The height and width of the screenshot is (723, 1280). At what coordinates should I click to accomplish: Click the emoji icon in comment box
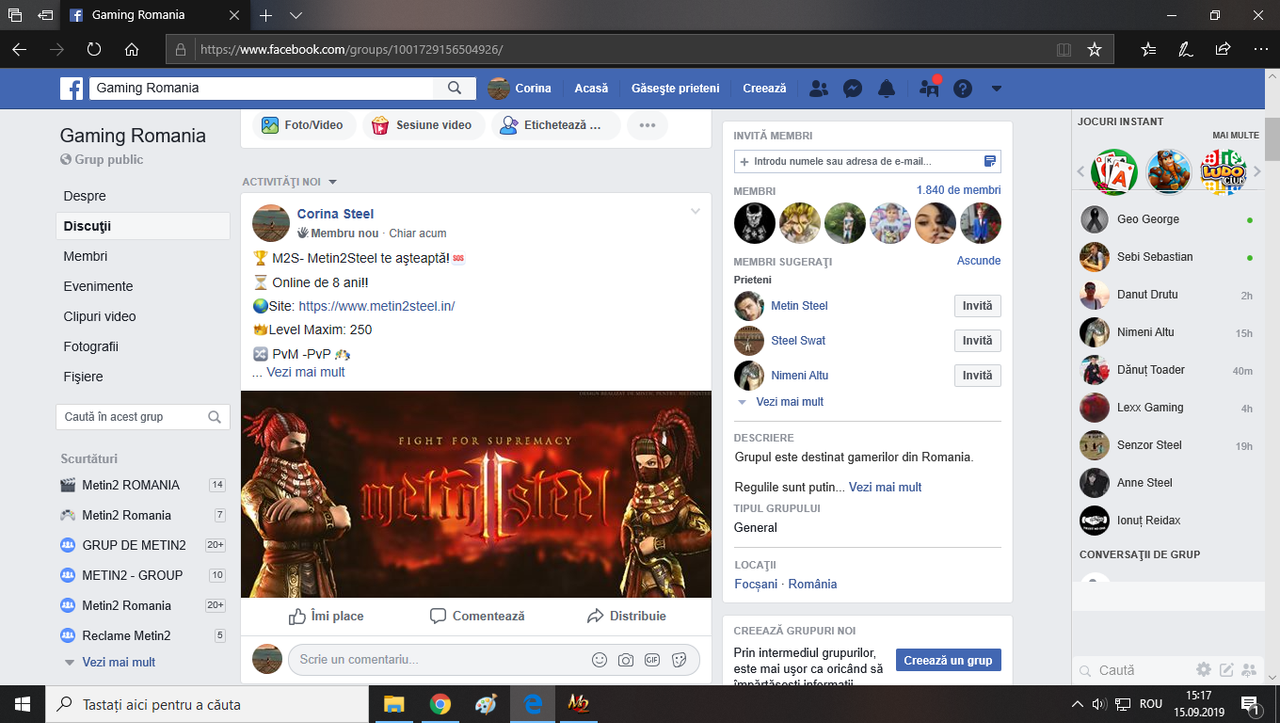(599, 660)
